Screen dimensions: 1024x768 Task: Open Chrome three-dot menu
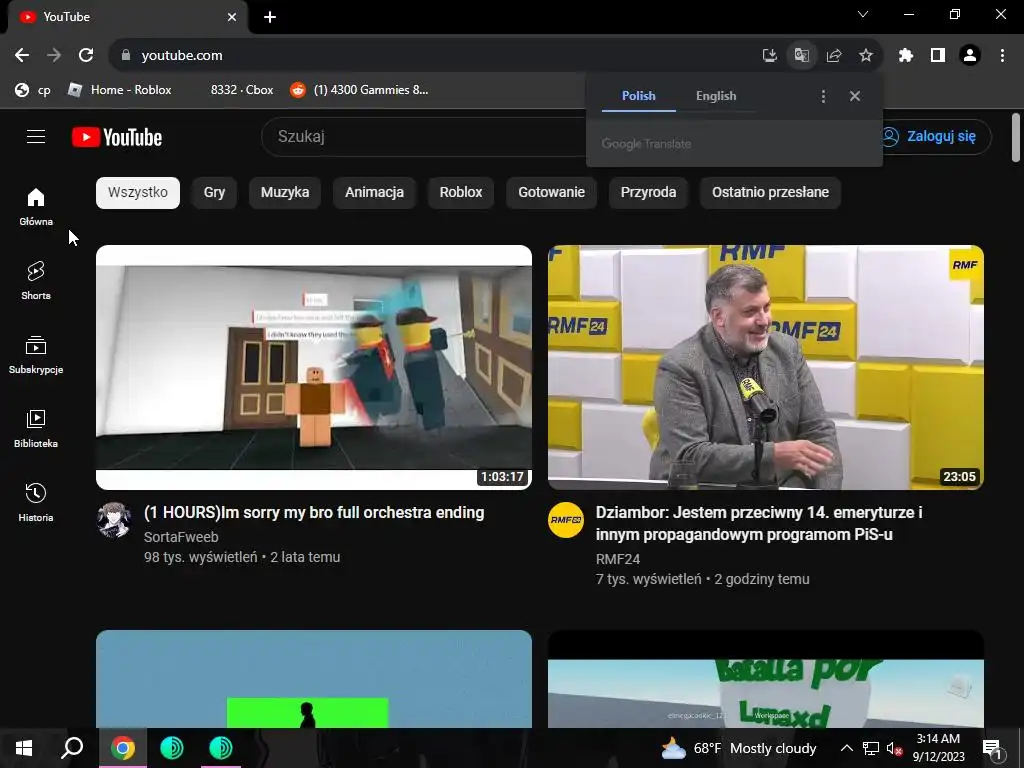tap(1002, 56)
